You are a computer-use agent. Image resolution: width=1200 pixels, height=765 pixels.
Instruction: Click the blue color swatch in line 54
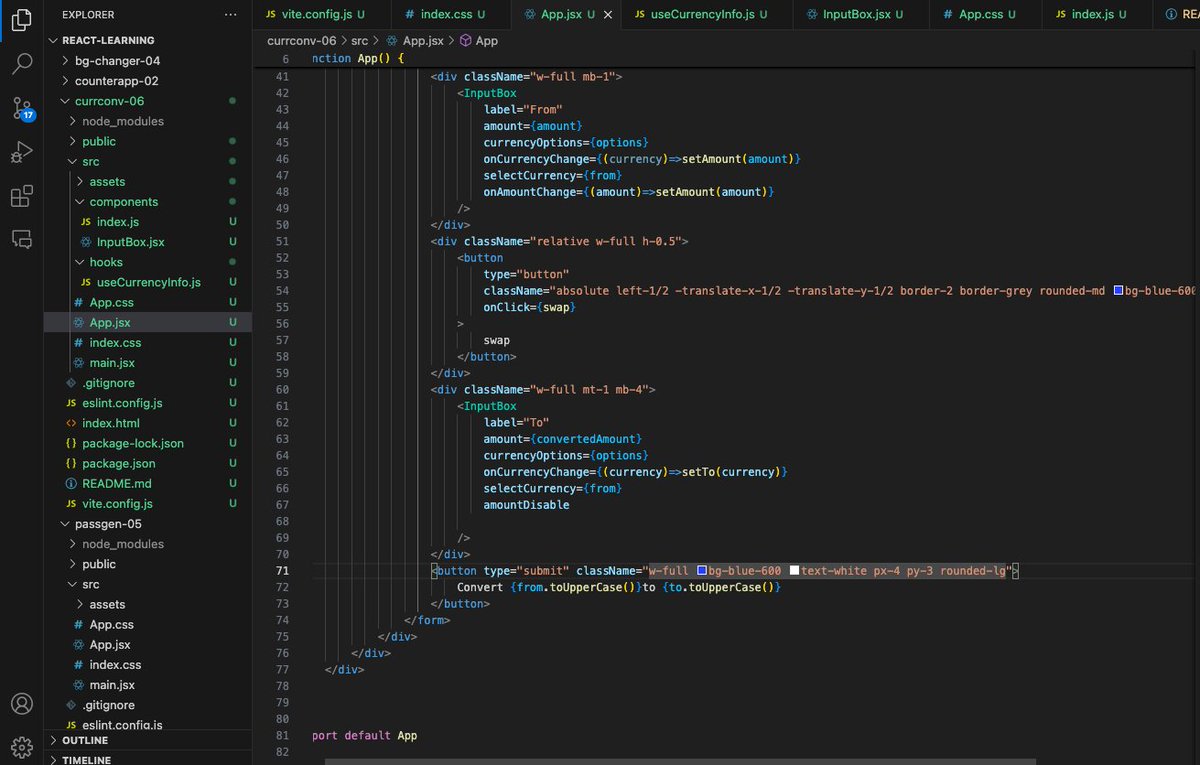(x=1119, y=291)
